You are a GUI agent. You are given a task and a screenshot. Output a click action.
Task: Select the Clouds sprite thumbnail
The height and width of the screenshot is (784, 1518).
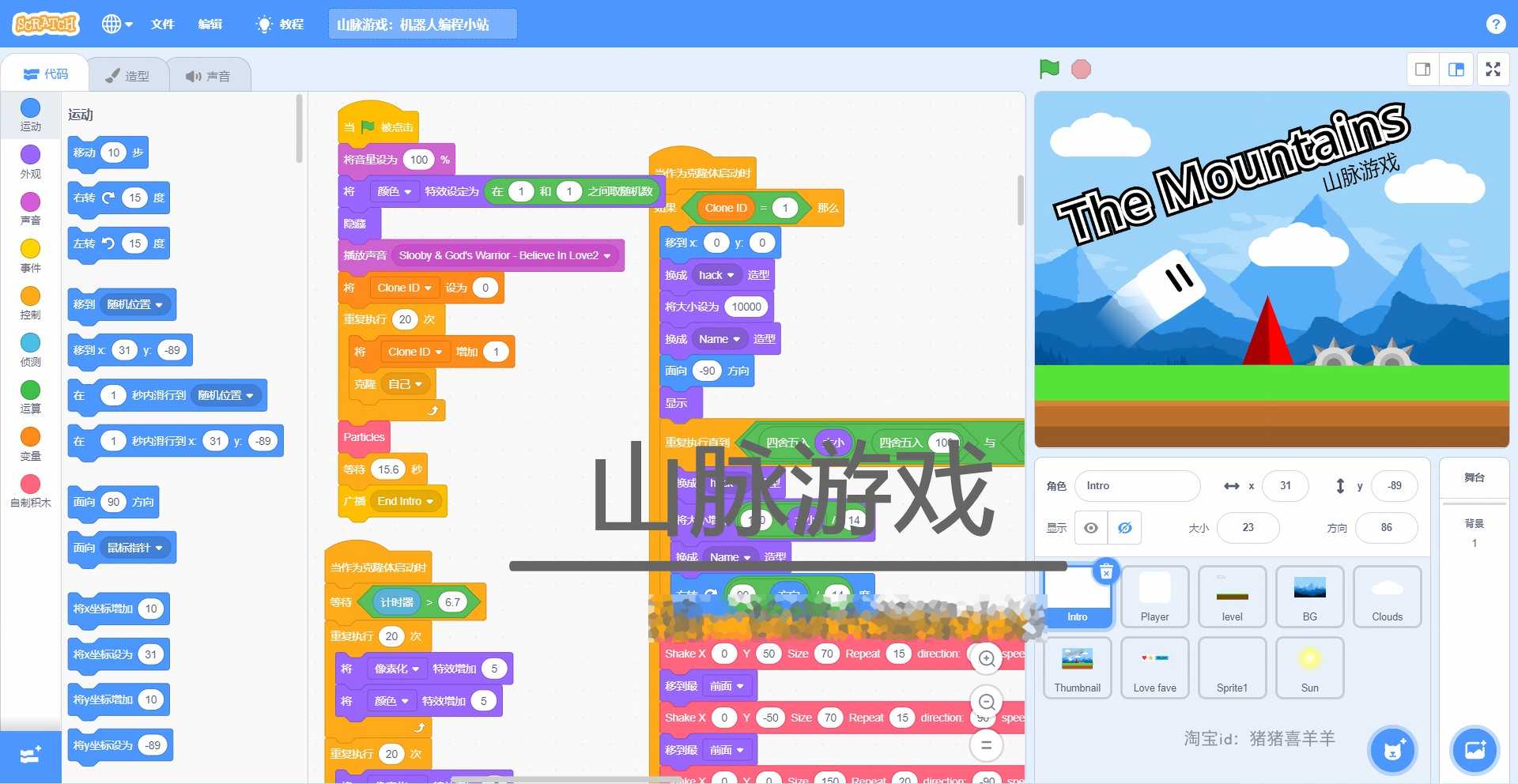1387,597
